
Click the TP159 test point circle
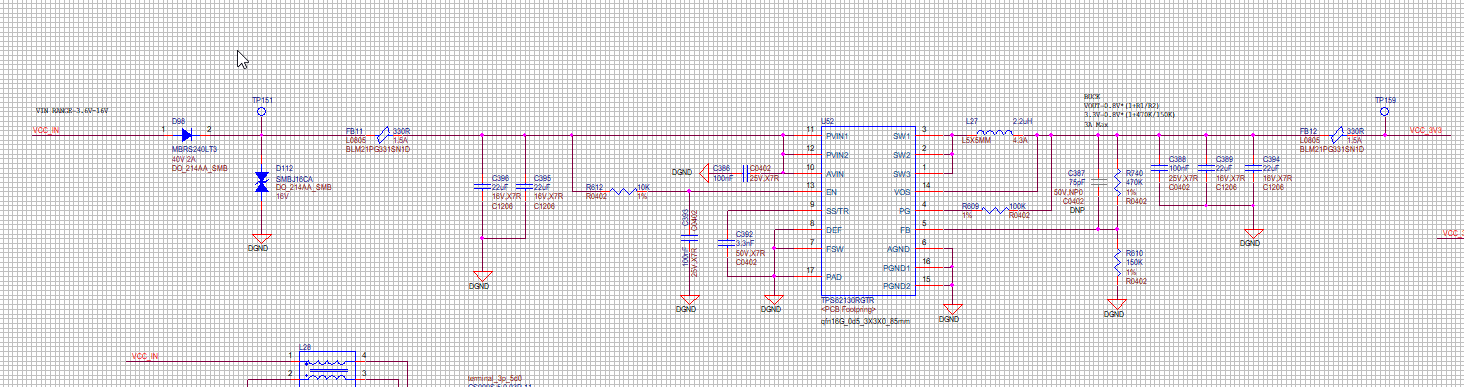[x=1385, y=112]
